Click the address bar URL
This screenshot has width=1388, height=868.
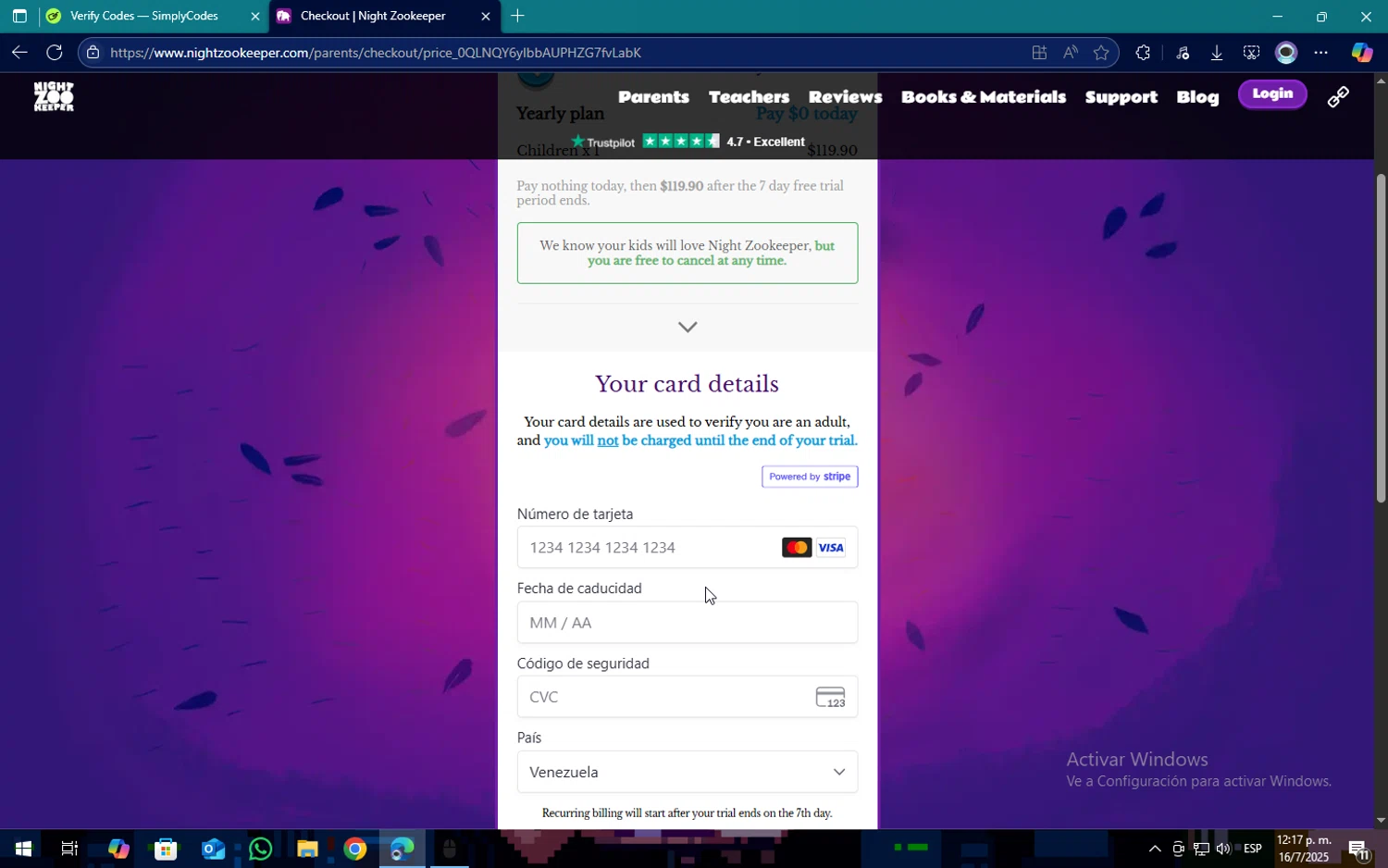click(x=376, y=53)
